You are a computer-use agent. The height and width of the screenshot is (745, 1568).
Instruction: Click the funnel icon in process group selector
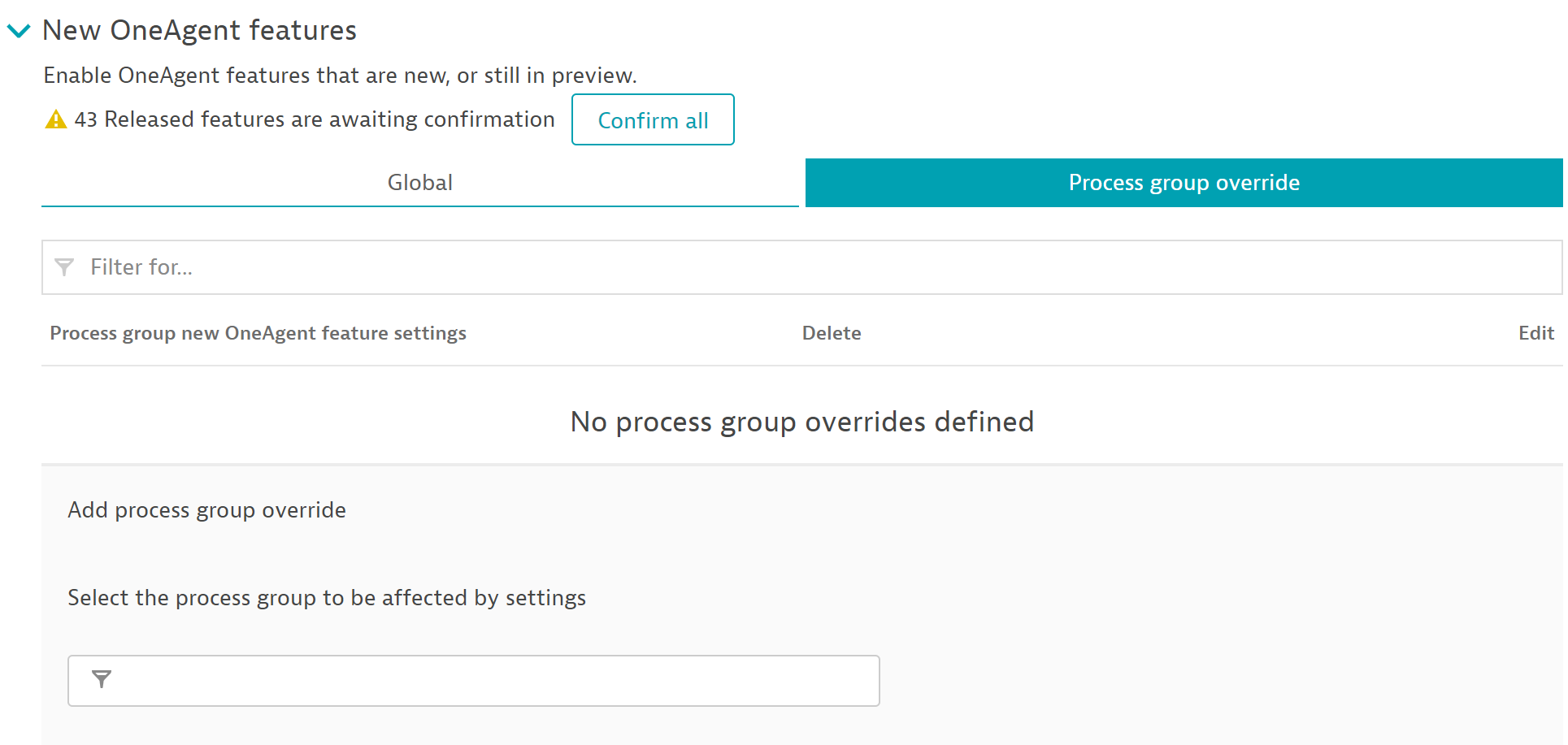point(102,679)
